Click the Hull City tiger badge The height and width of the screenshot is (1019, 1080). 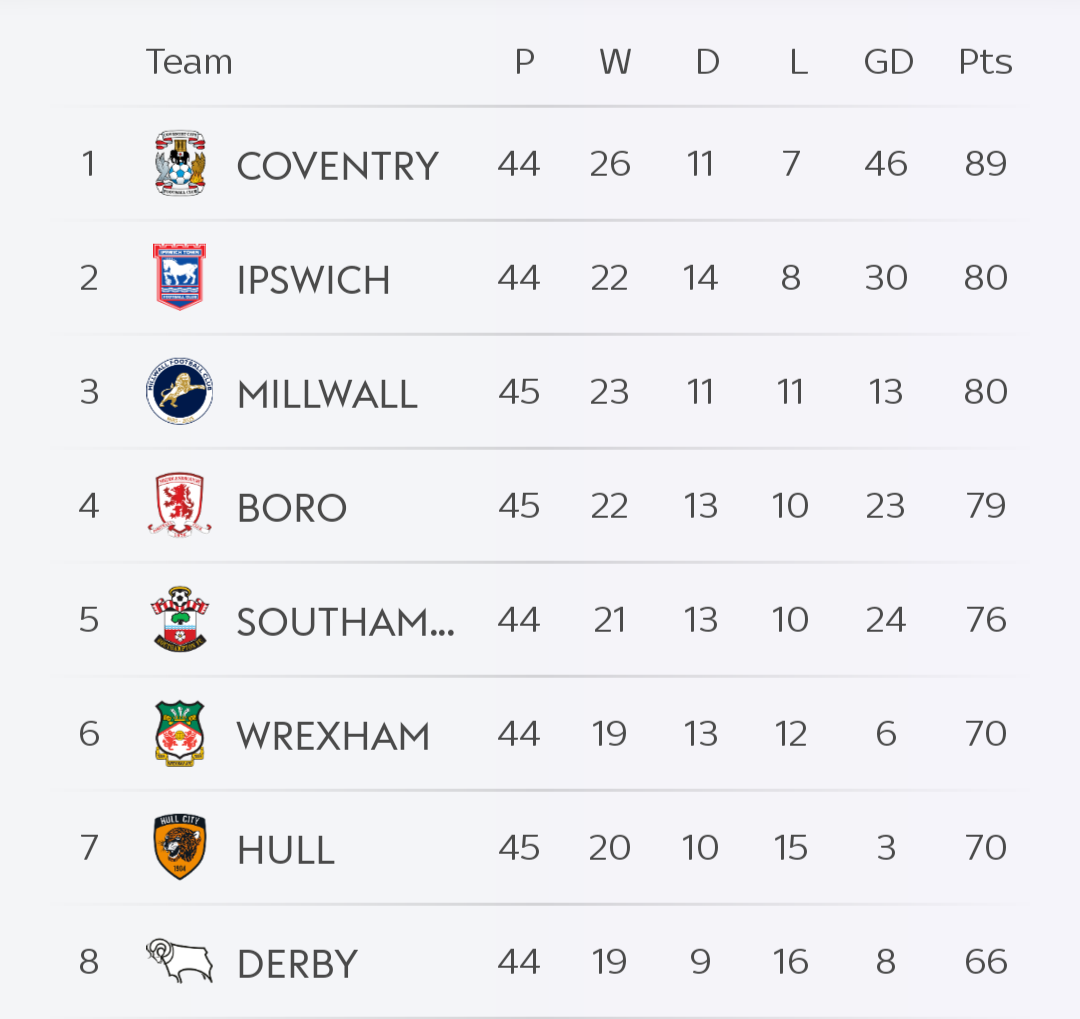click(x=180, y=847)
